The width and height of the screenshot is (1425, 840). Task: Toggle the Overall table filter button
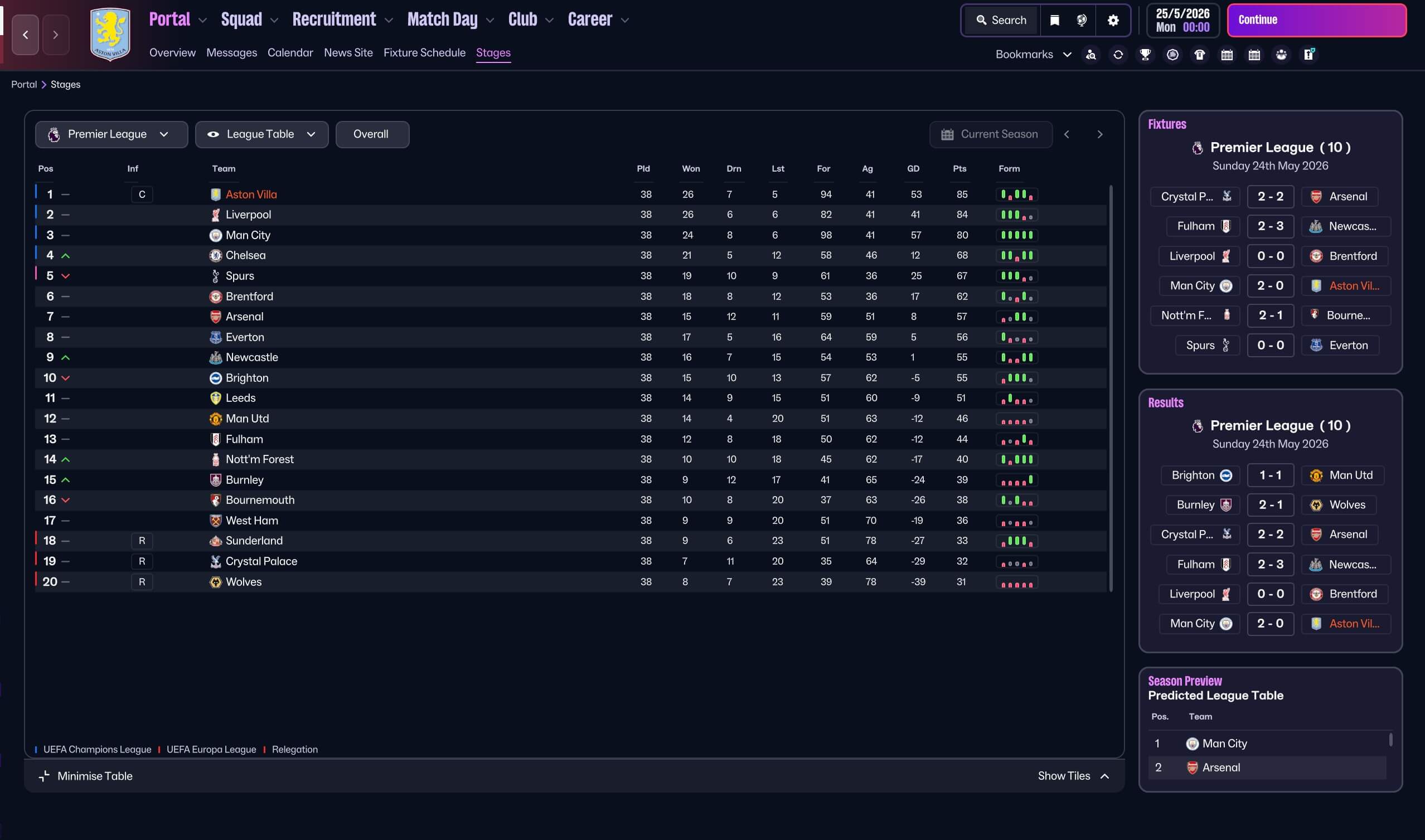tap(372, 134)
